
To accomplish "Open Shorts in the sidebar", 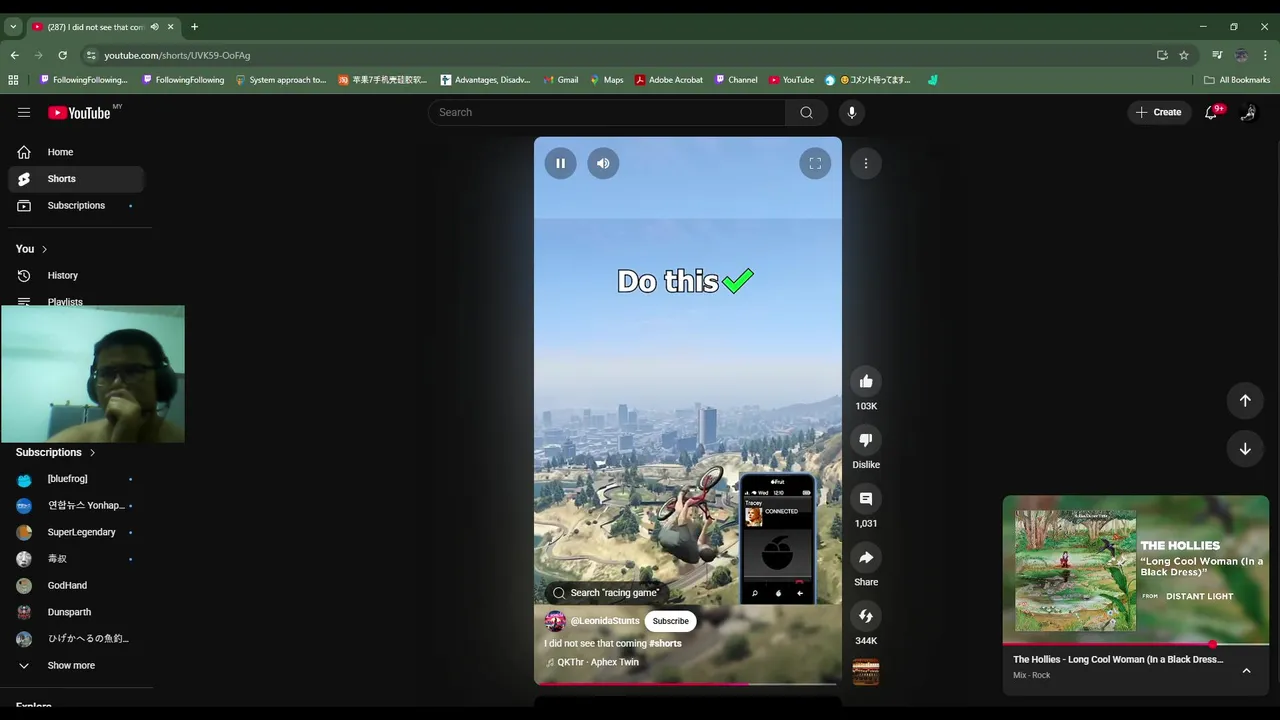I will (x=76, y=179).
